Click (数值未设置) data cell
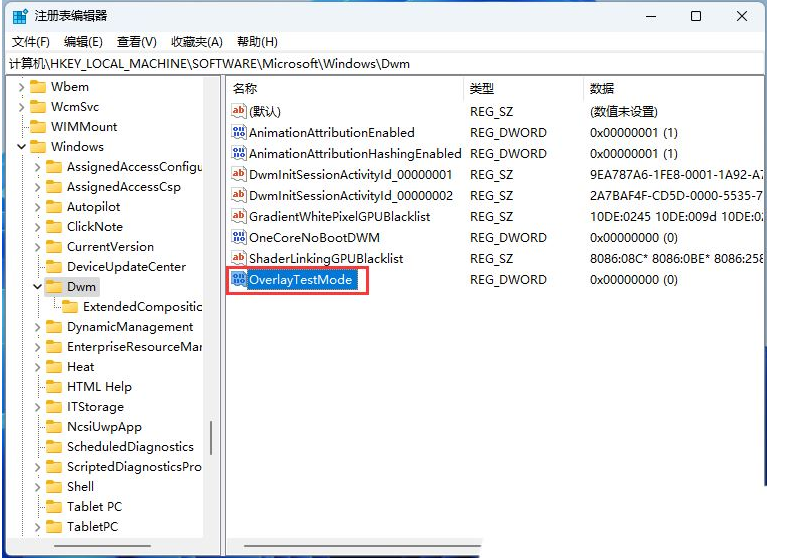The width and height of the screenshot is (799, 558). click(624, 112)
